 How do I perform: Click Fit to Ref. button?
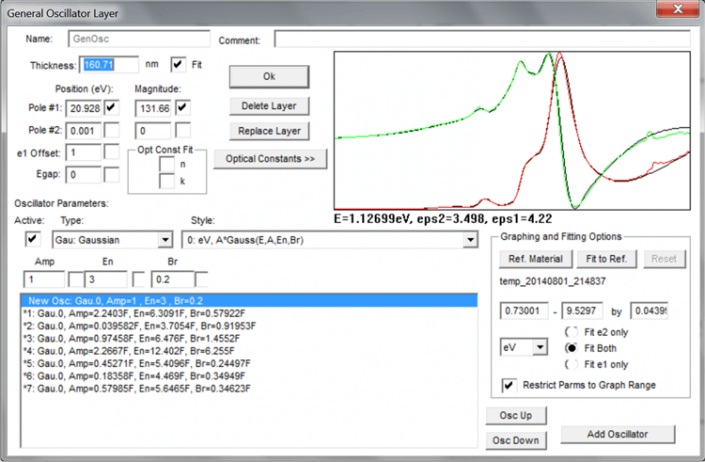pyautogui.click(x=607, y=259)
